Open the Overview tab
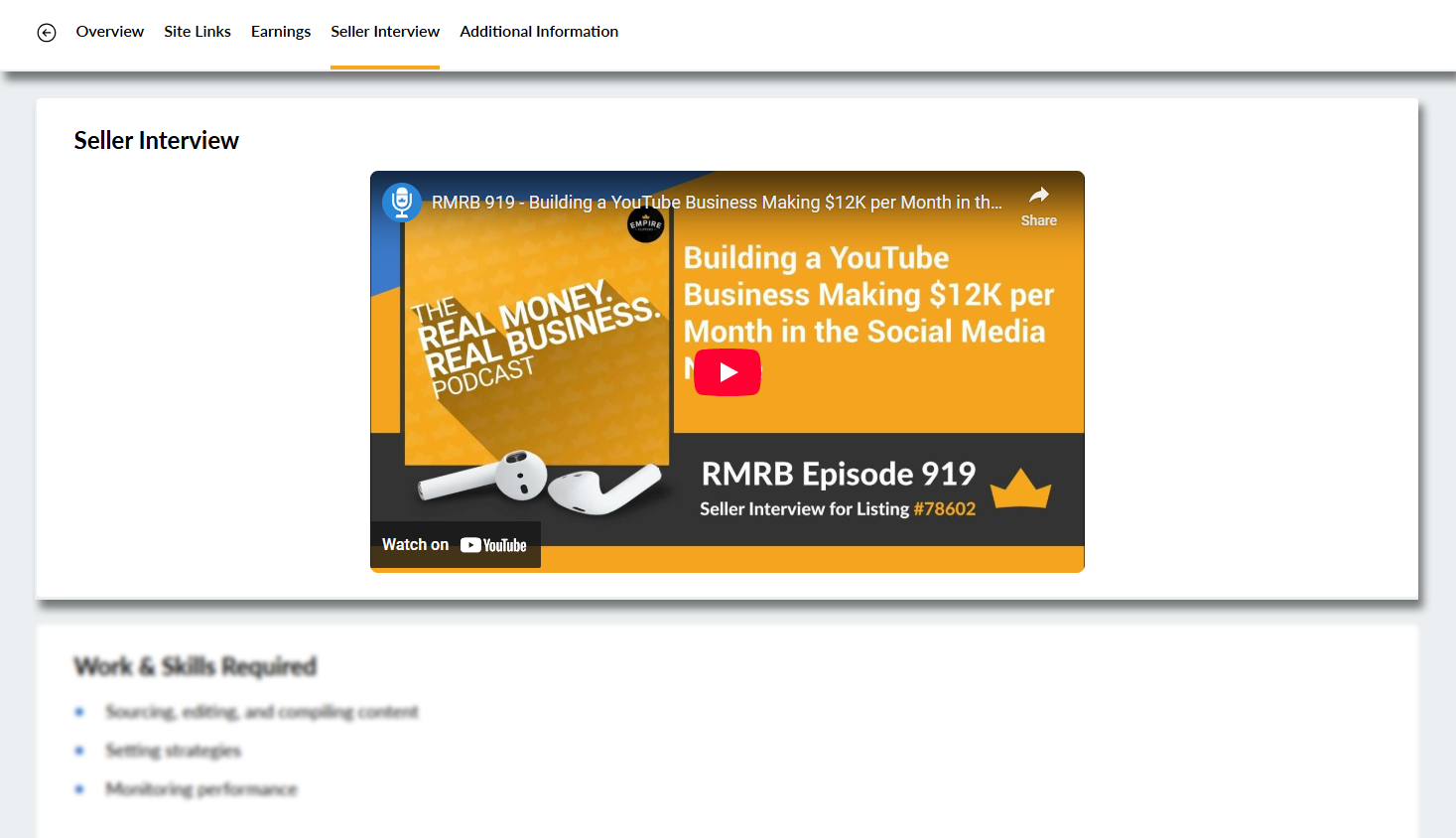 click(110, 32)
